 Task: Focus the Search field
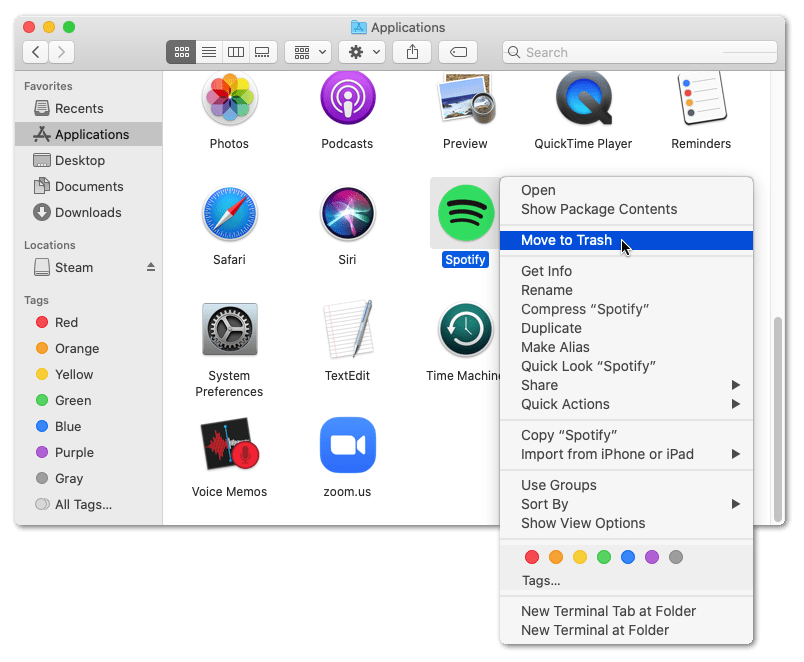coord(640,52)
